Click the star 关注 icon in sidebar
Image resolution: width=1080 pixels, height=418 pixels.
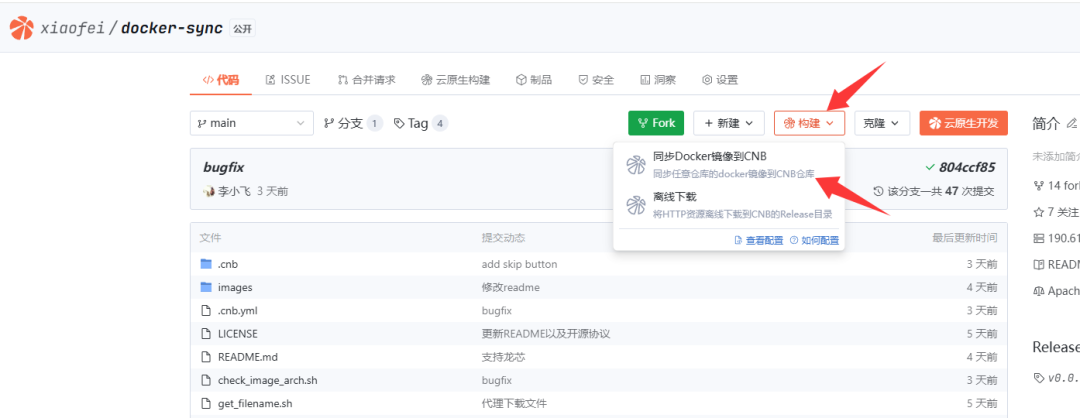click(x=1039, y=211)
